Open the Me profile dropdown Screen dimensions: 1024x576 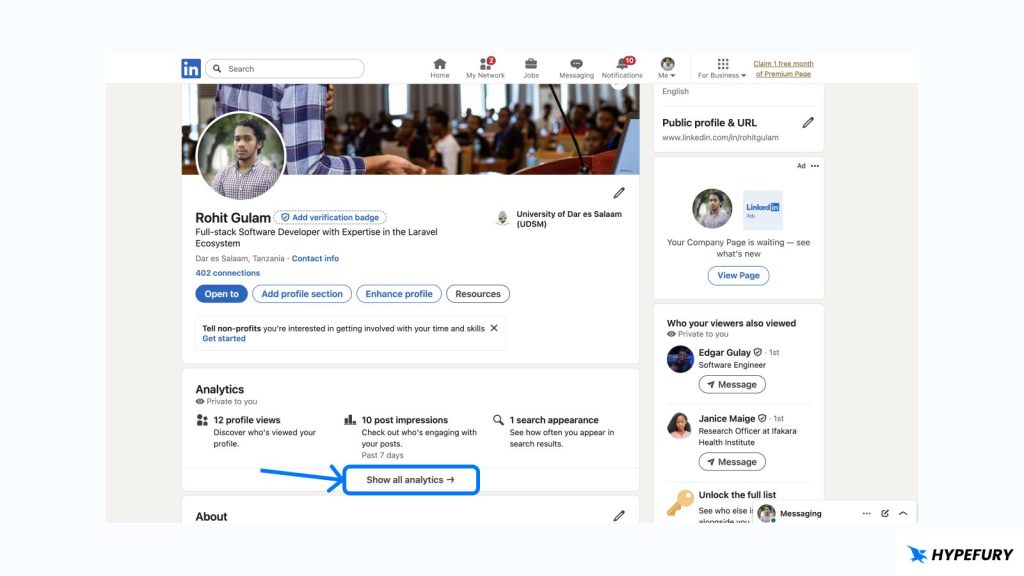tap(667, 68)
